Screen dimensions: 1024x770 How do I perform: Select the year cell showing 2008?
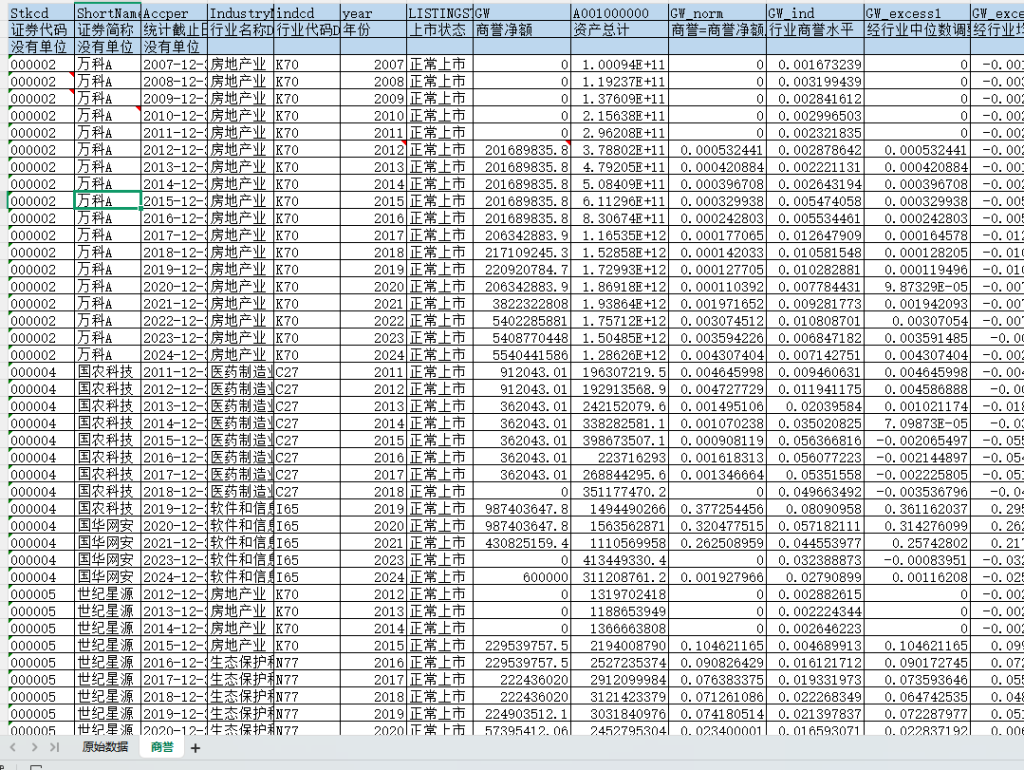point(374,81)
